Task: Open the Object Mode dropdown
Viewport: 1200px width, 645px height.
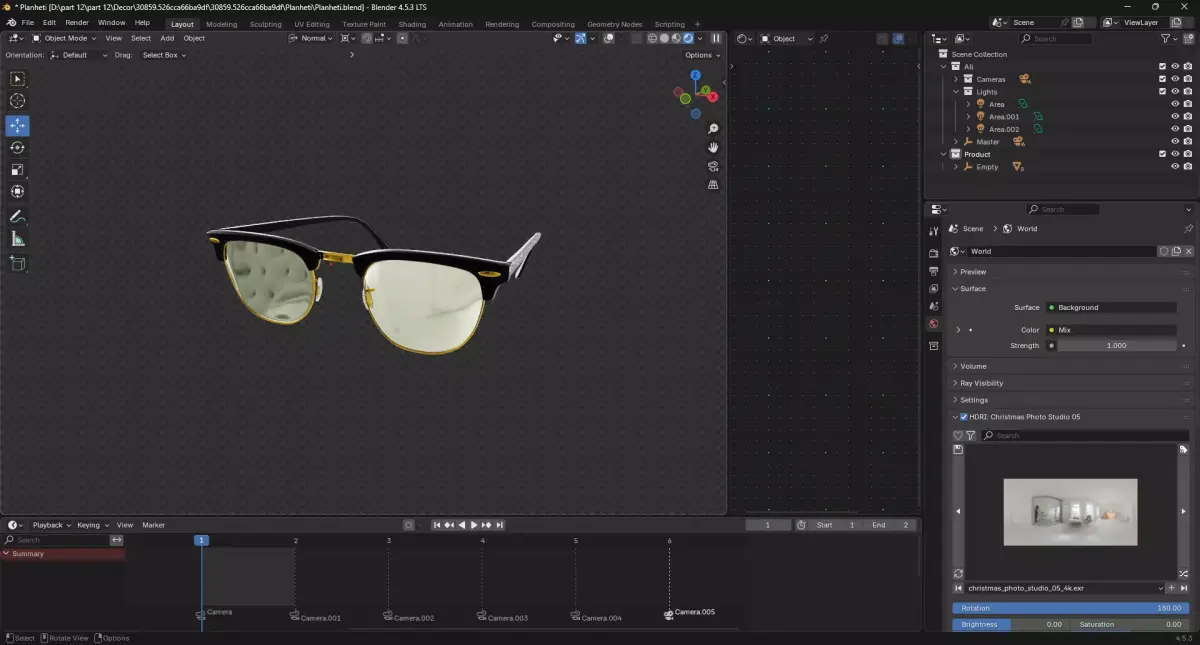Action: click(x=65, y=38)
